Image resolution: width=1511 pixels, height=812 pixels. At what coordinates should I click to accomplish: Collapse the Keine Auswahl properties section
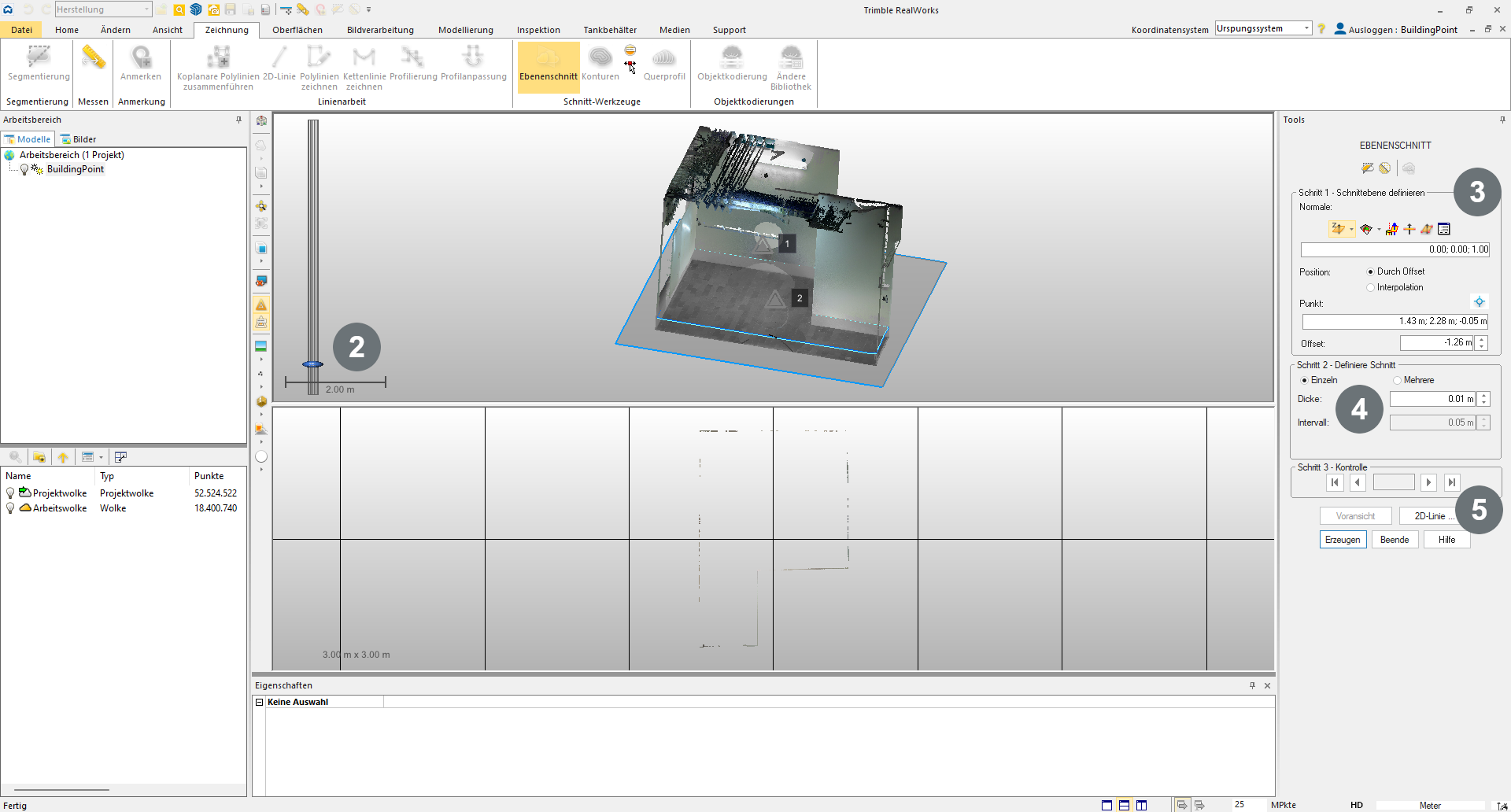click(x=259, y=702)
